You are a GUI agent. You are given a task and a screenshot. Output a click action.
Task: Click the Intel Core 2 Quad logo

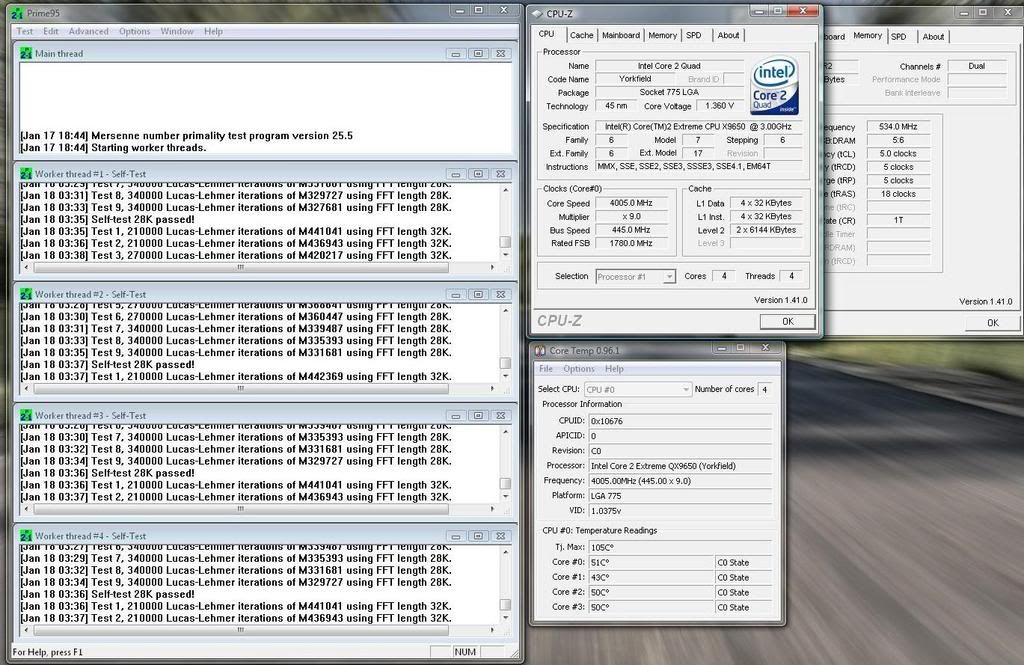coord(775,87)
